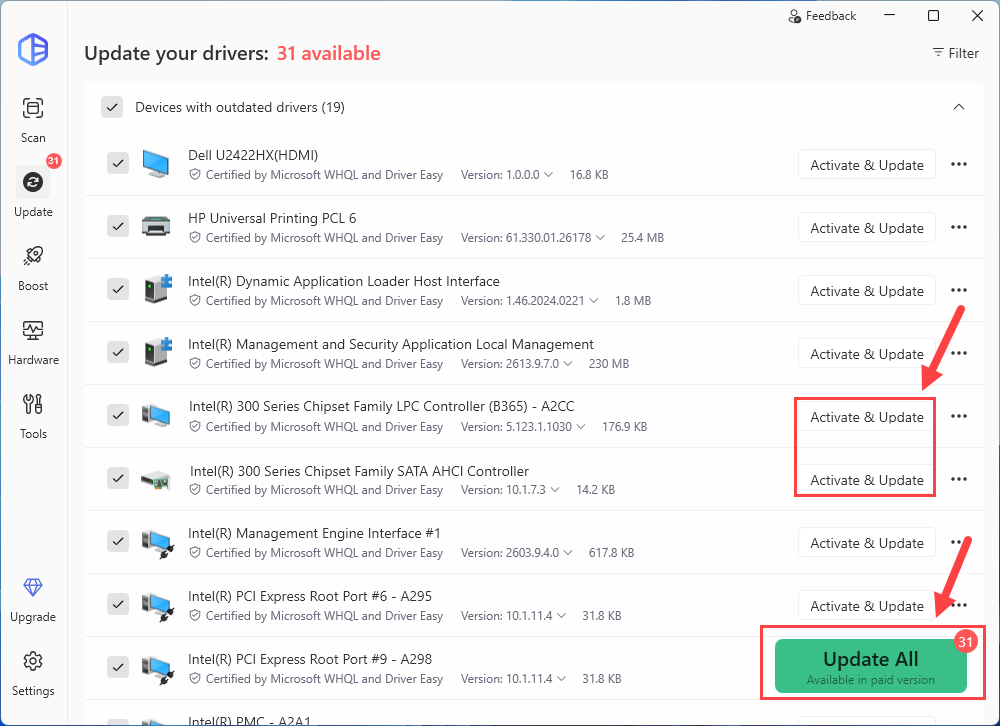Uncheck the SATA AHCI Controller checkbox
The image size is (1000, 726).
coord(118,478)
